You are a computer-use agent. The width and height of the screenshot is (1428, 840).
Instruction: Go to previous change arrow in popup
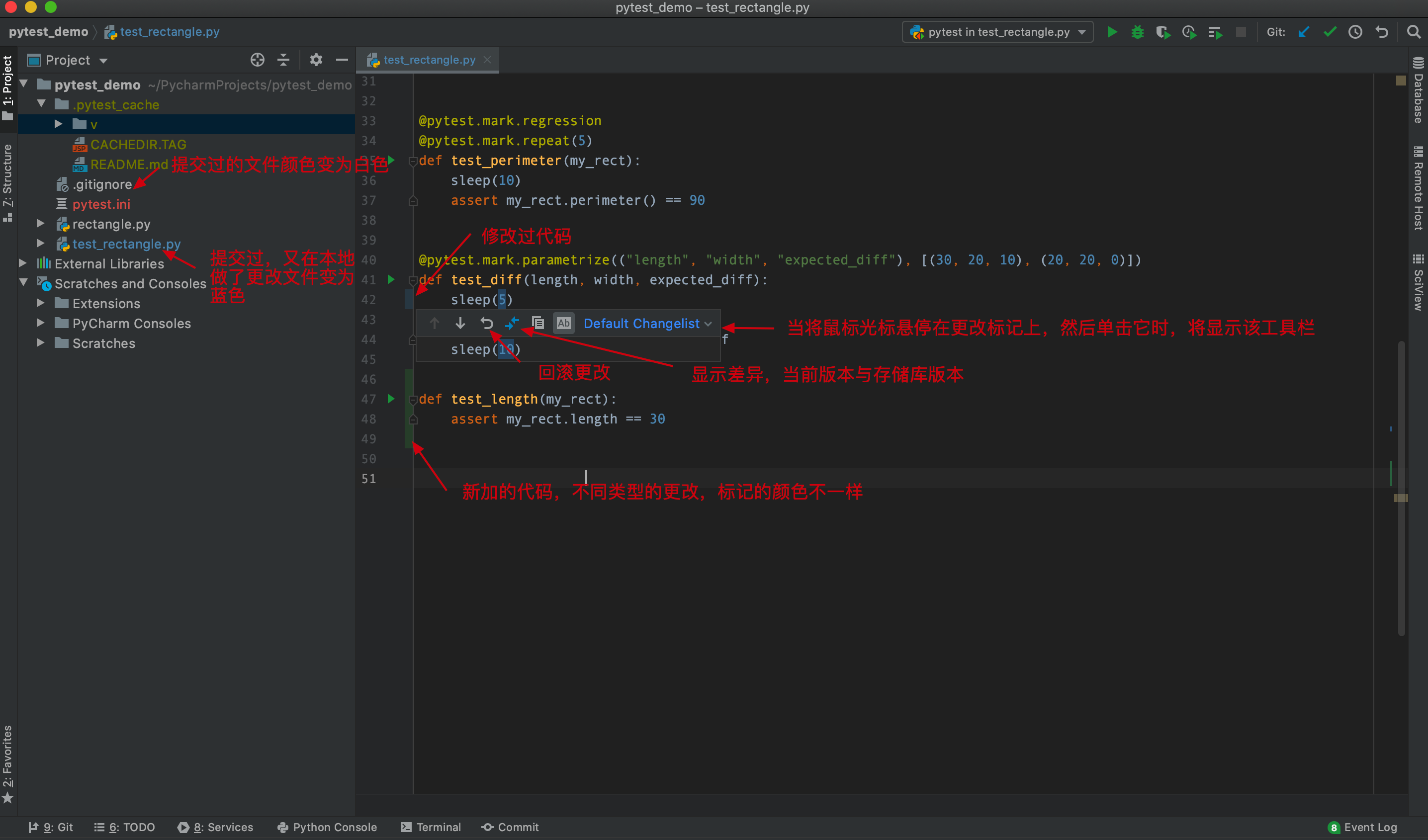click(434, 324)
